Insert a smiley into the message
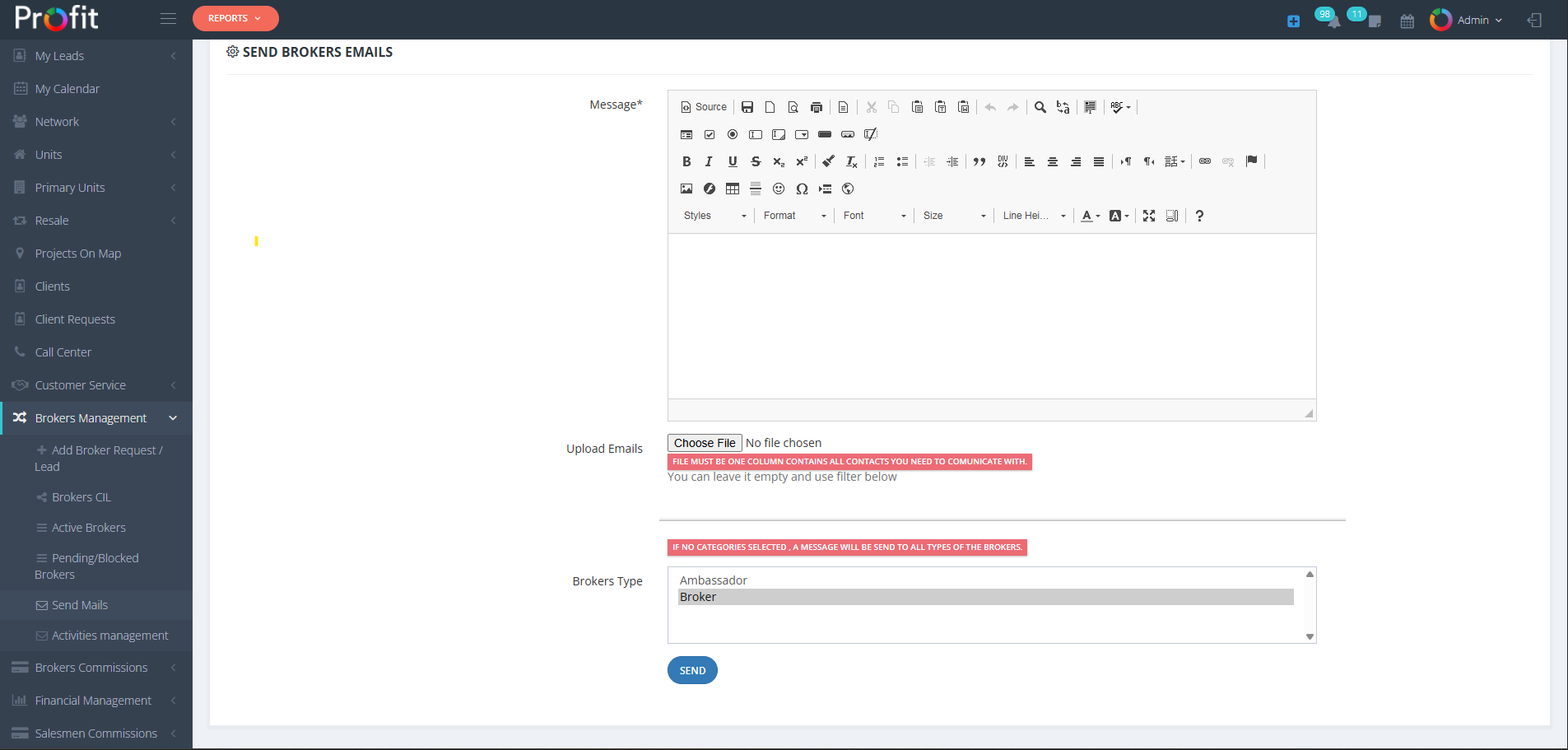The height and width of the screenshot is (750, 1568). pyautogui.click(x=779, y=189)
